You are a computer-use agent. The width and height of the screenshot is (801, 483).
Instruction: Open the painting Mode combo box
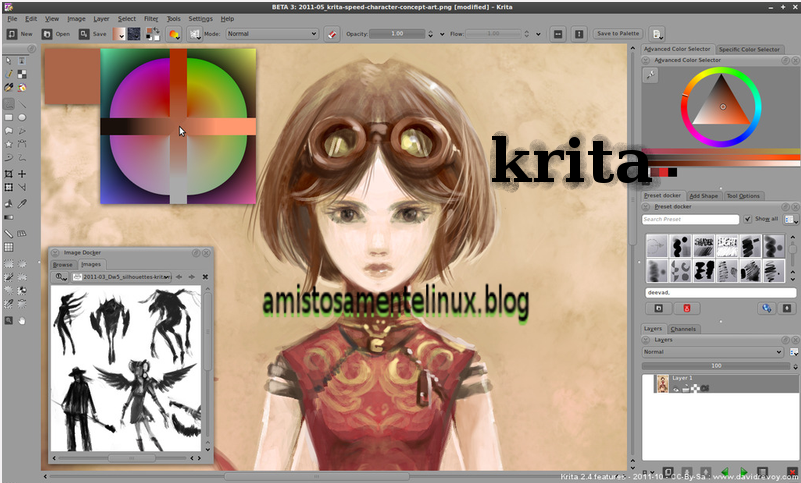[273, 34]
